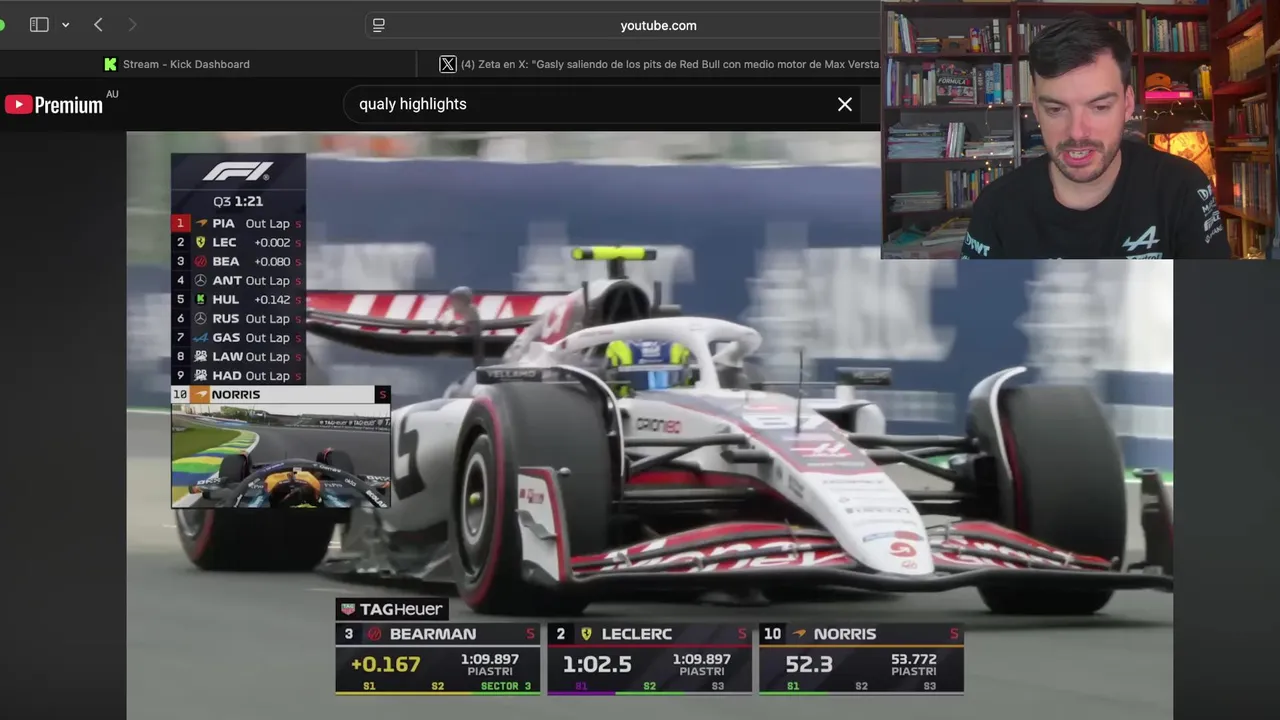Open the sidebar options dropdown chevron
This screenshot has height=720, width=1280.
tap(65, 25)
